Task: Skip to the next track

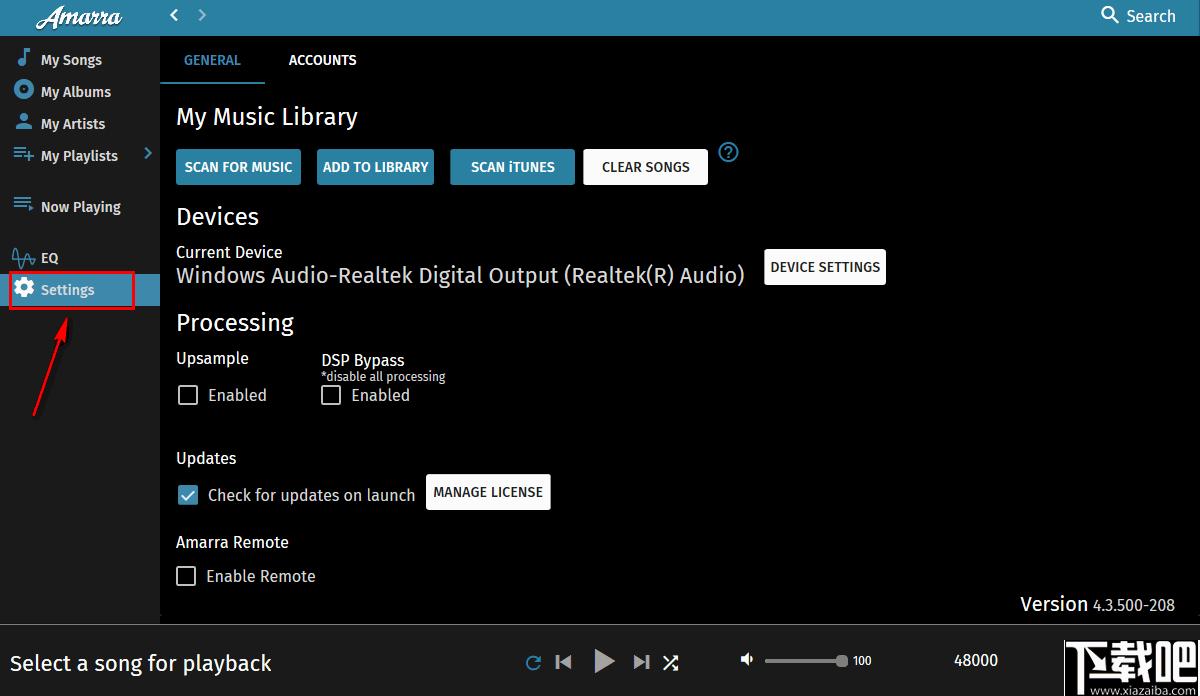Action: tap(642, 662)
